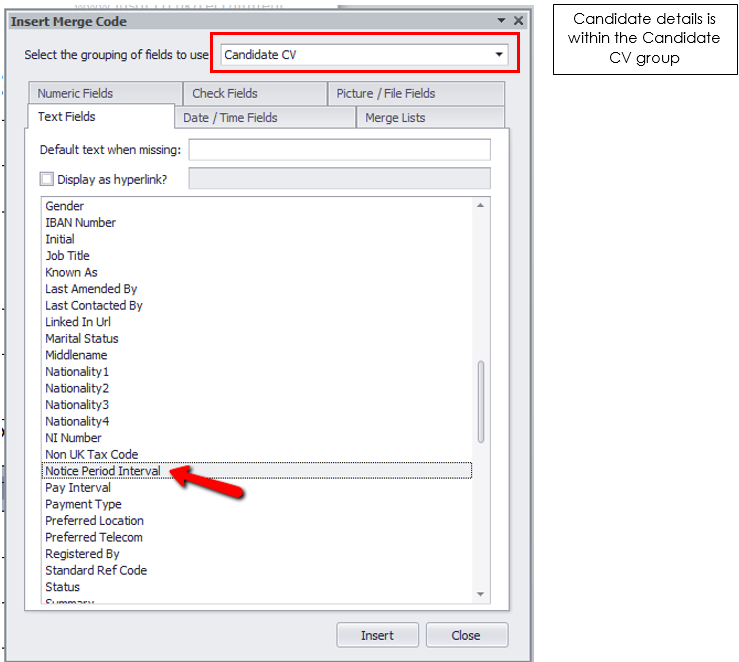Select Notice Period Interval in the list
739x662 pixels.
[x=103, y=471]
